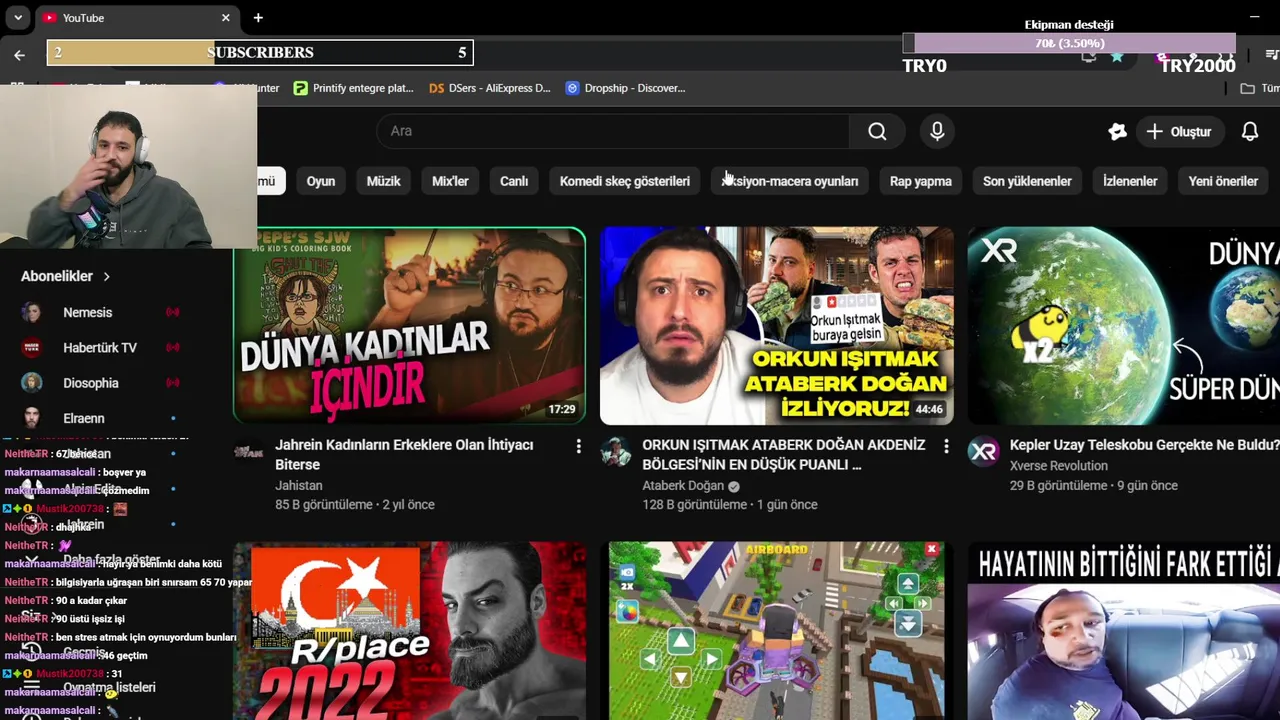1280x720 pixels.
Task: Open Diosophia channel avatar
Action: [x=32, y=383]
